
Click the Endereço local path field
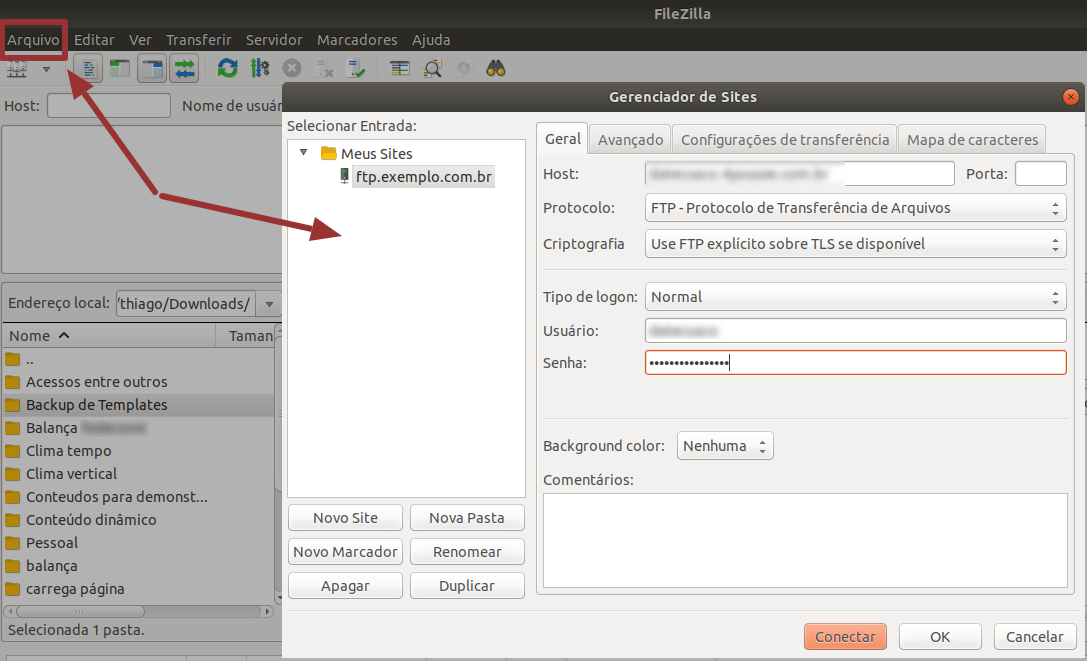(185, 304)
